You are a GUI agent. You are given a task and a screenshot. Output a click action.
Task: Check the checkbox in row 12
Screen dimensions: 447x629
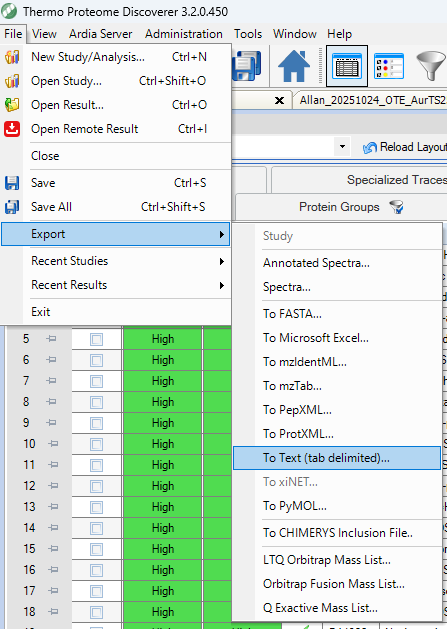coord(96,486)
